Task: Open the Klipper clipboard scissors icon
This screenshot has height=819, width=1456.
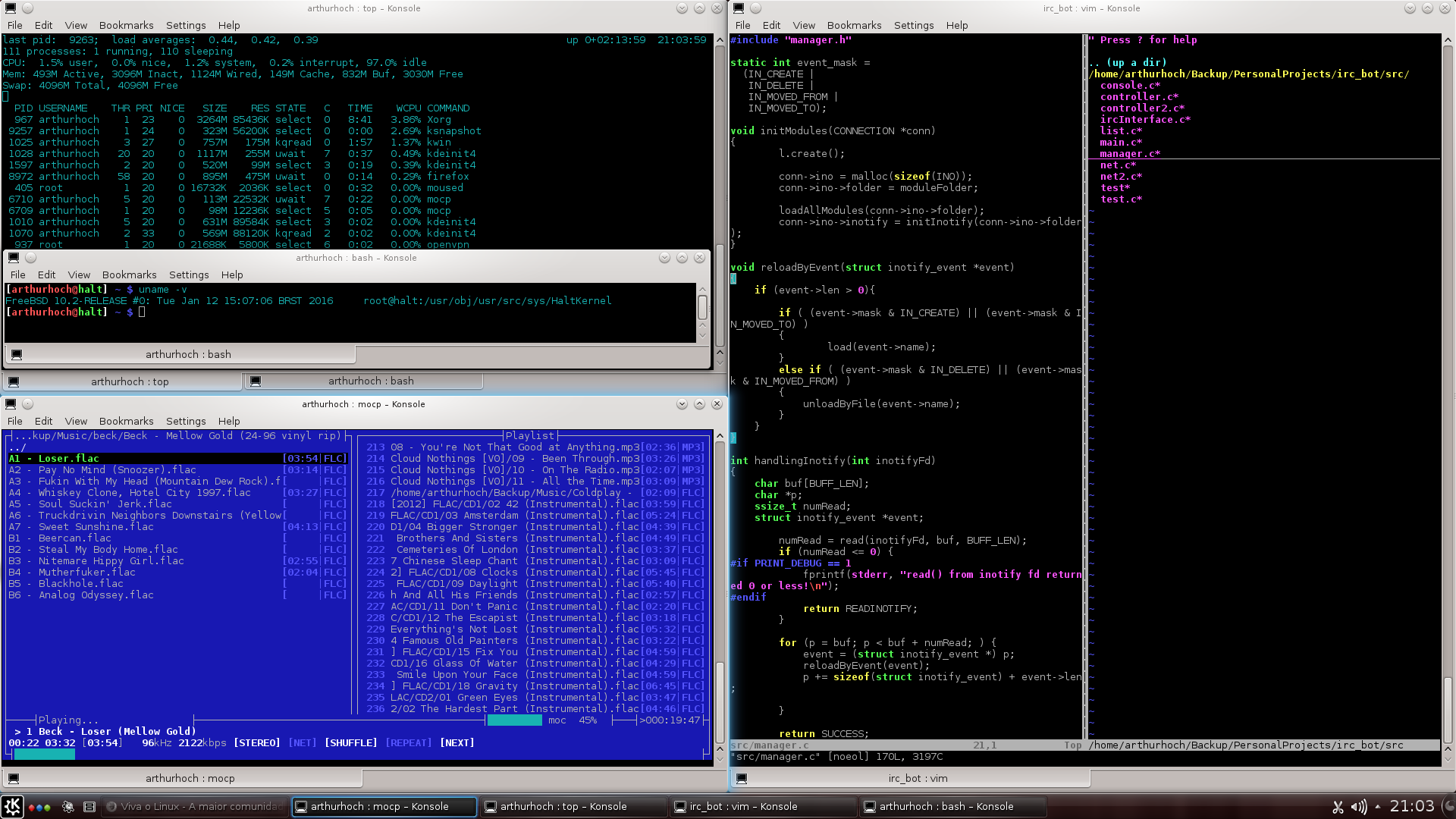Action: pyautogui.click(x=1338, y=807)
